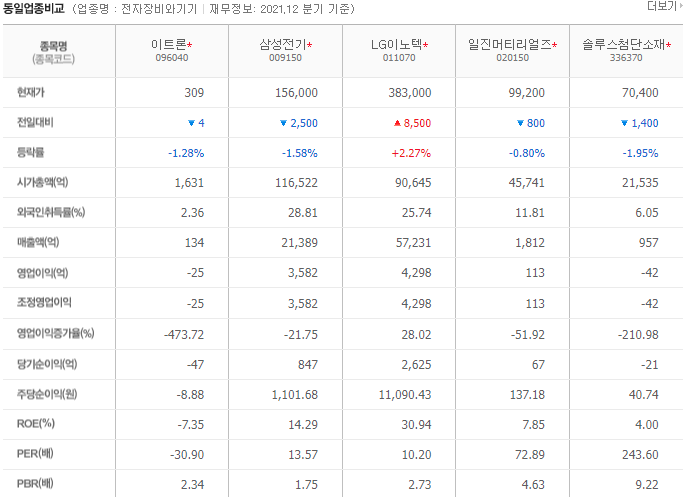Click PBR value 9.22

pyautogui.click(x=646, y=485)
